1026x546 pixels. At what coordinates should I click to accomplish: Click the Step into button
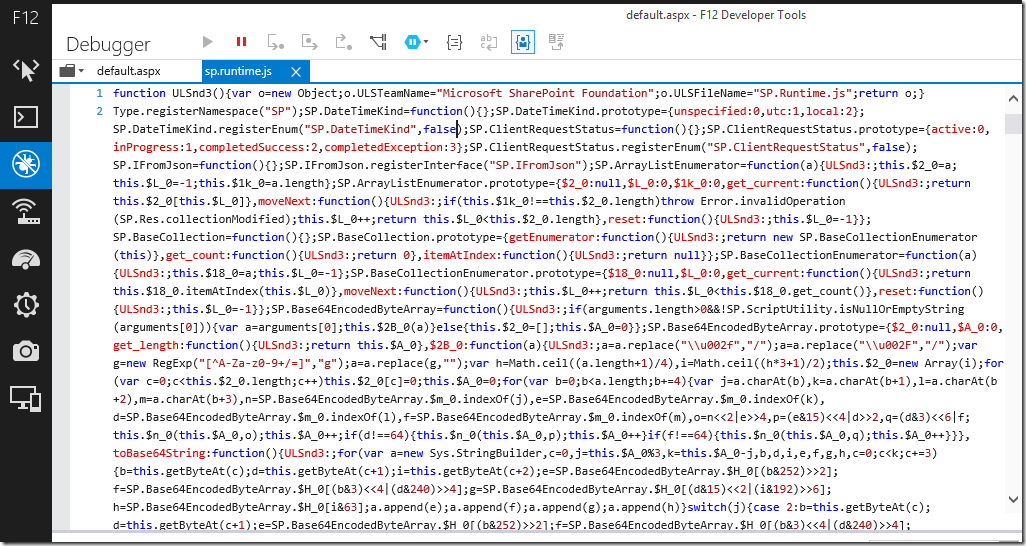coord(276,42)
